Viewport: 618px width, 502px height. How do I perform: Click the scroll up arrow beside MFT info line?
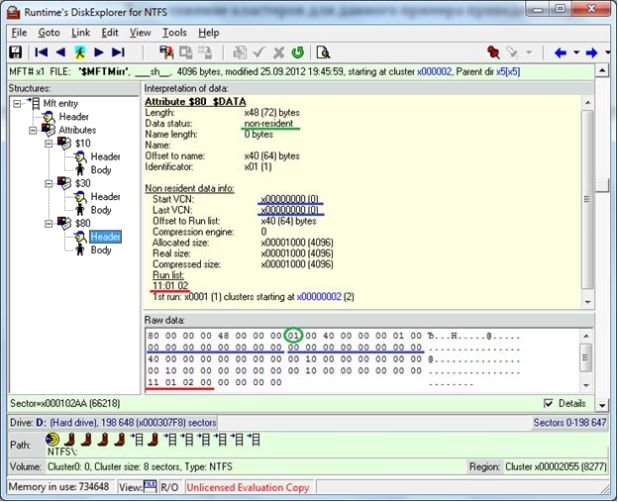[x=602, y=71]
